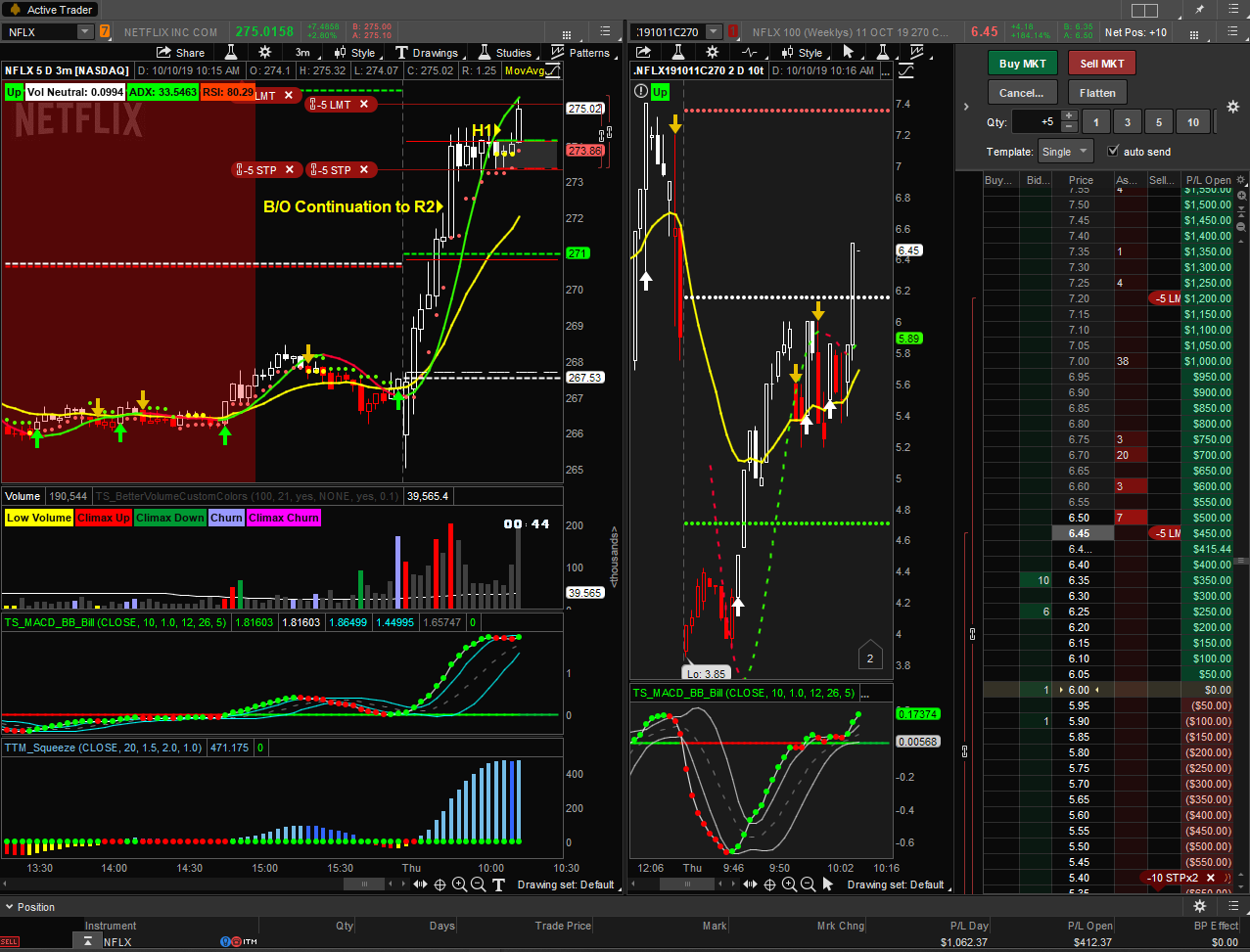
Task: Select the text tool below NFLX chart
Action: (498, 884)
